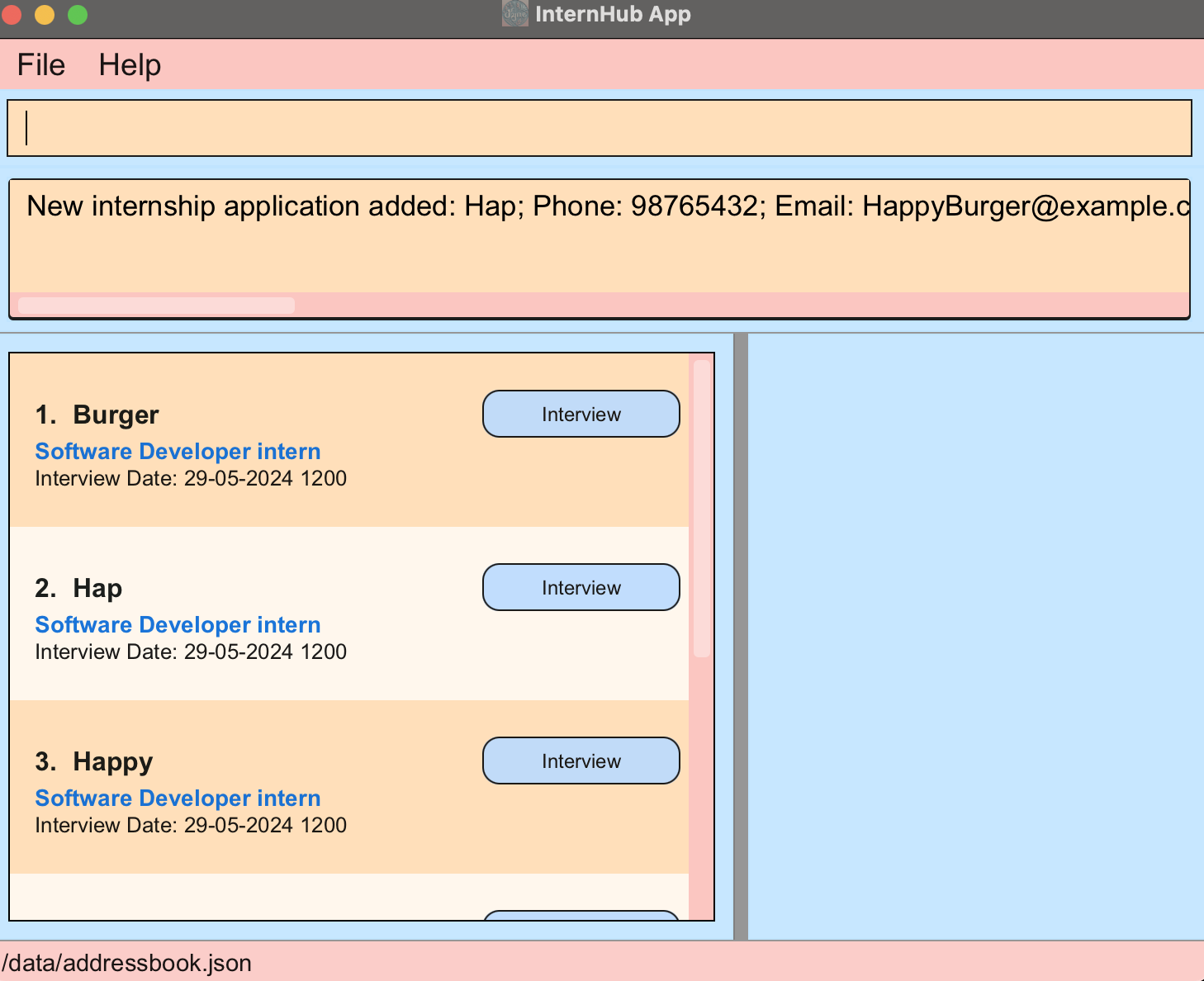Click the Interview button for Hap
This screenshot has height=981, width=1204.
tap(581, 587)
